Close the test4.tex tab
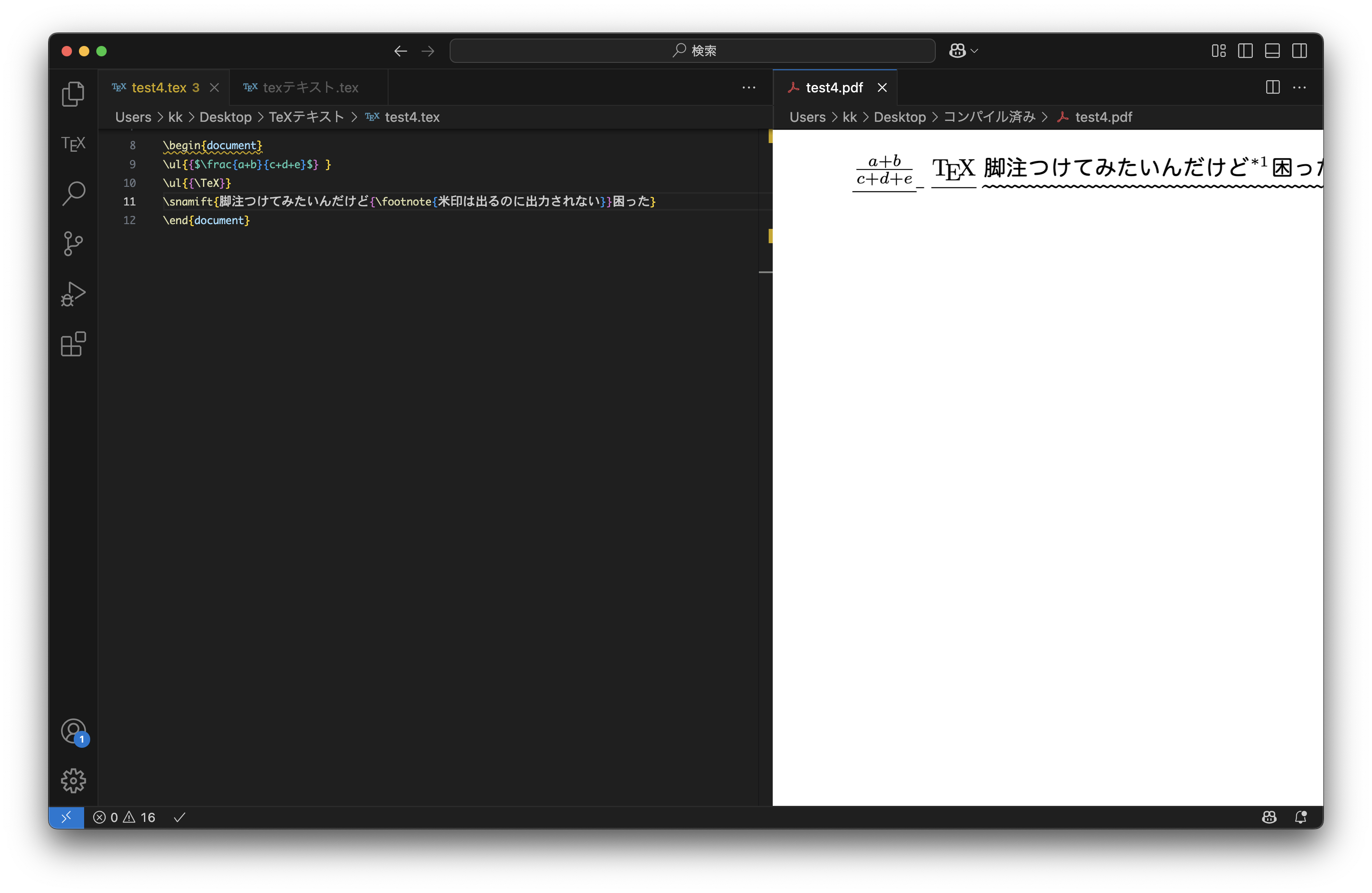1372x893 pixels. tap(215, 88)
